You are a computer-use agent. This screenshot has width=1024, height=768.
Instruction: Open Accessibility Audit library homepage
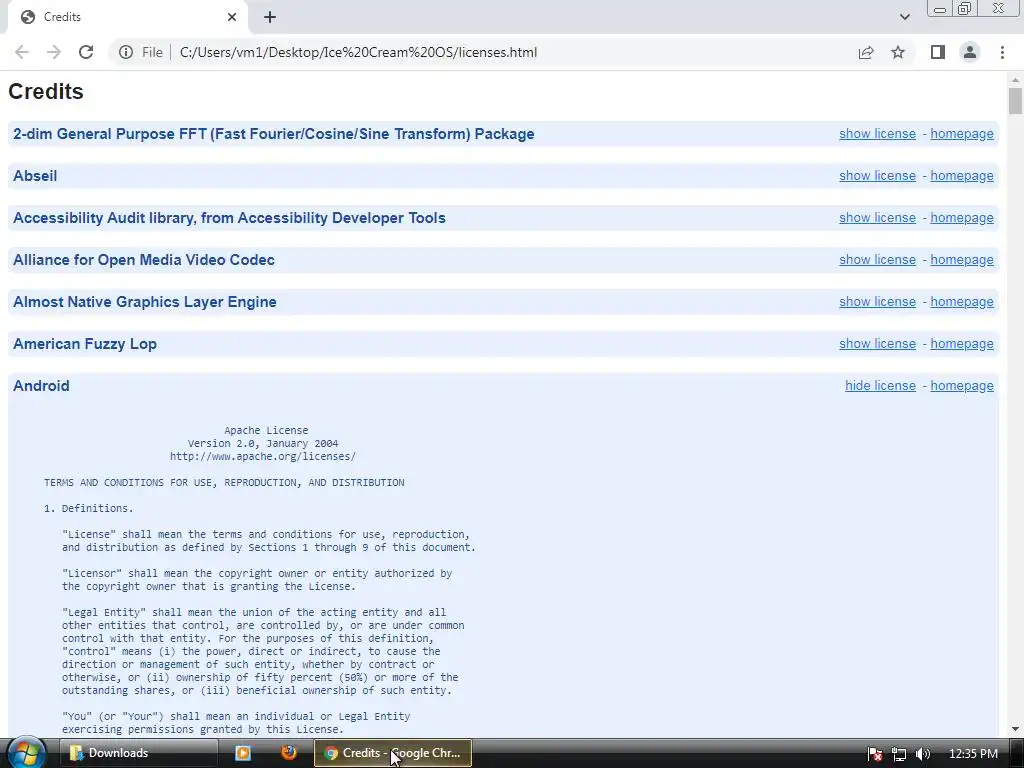click(962, 217)
